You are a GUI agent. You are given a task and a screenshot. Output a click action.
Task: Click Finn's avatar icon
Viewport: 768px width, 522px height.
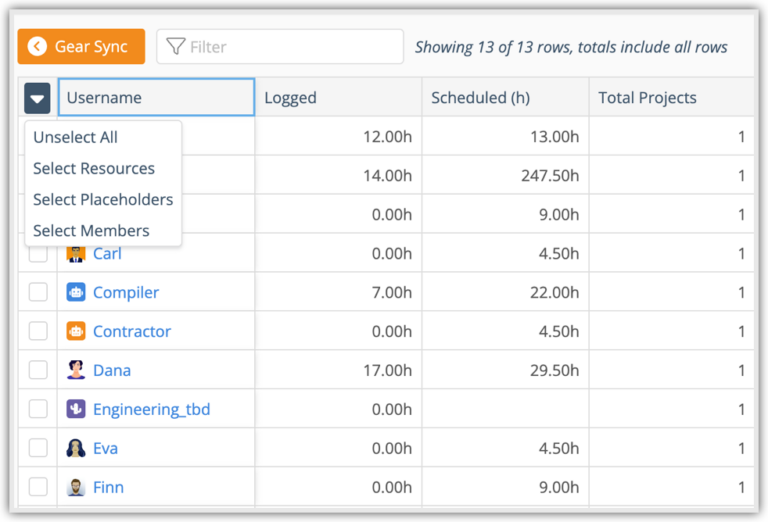coord(76,488)
